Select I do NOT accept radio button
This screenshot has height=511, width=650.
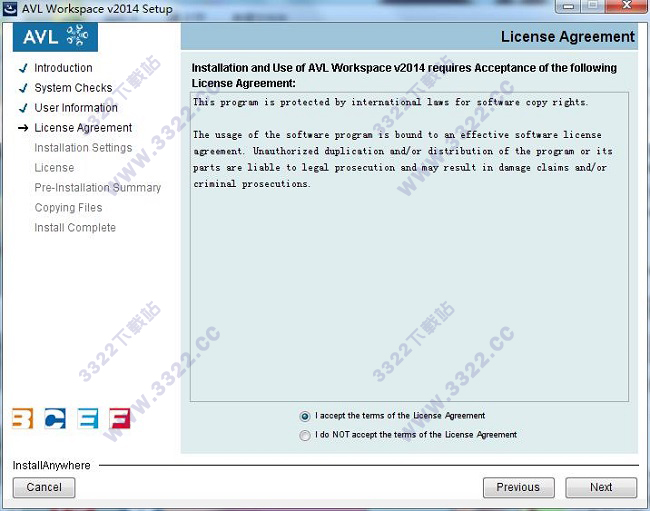pyautogui.click(x=305, y=436)
